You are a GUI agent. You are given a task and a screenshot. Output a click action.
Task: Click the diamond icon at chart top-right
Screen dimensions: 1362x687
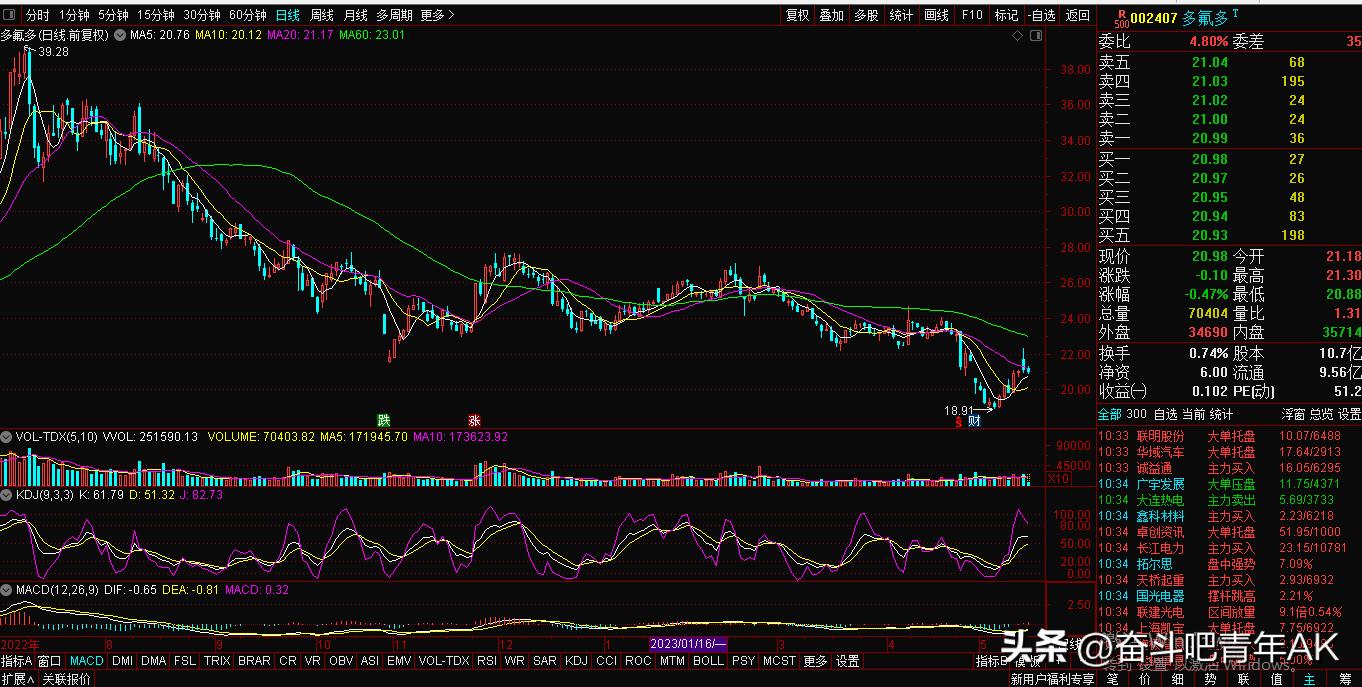pos(1018,35)
